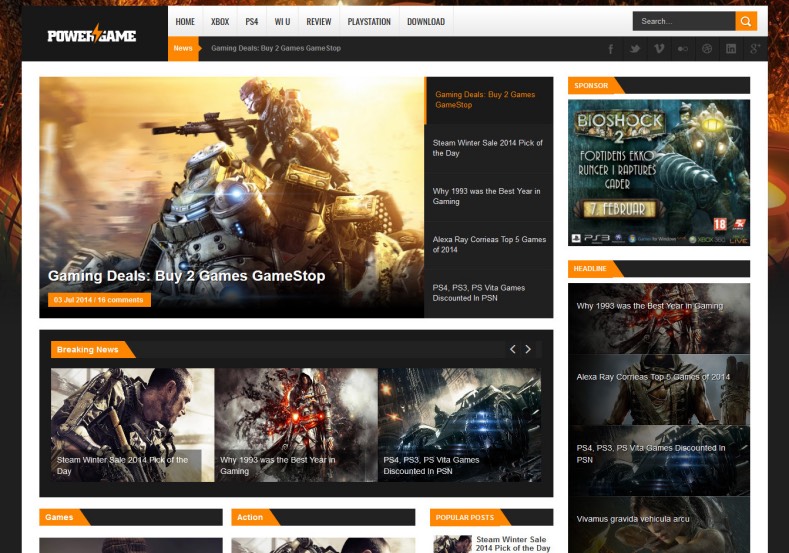Click the Sponsor section heading
Image resolution: width=789 pixels, height=553 pixels.
tap(591, 86)
